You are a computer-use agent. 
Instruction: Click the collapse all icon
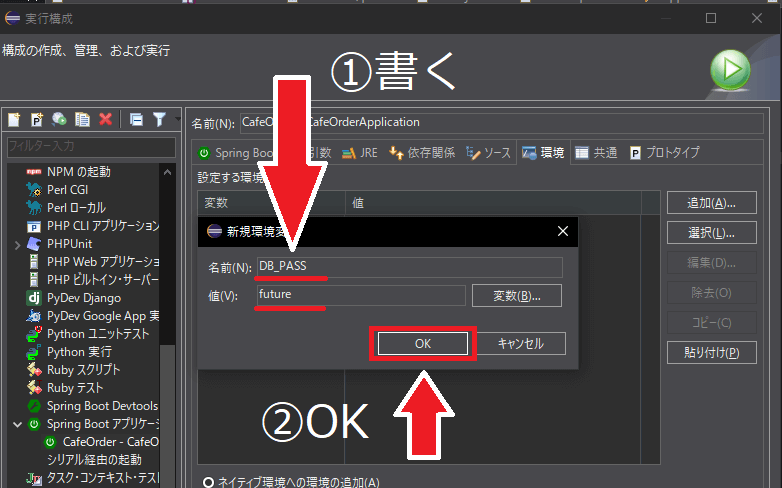click(x=136, y=120)
